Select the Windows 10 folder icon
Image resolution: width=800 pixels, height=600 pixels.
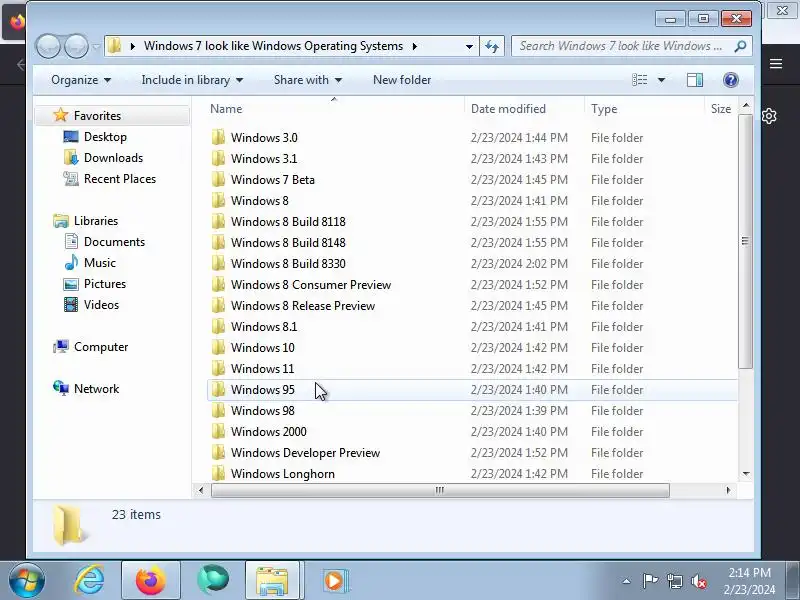pos(218,347)
